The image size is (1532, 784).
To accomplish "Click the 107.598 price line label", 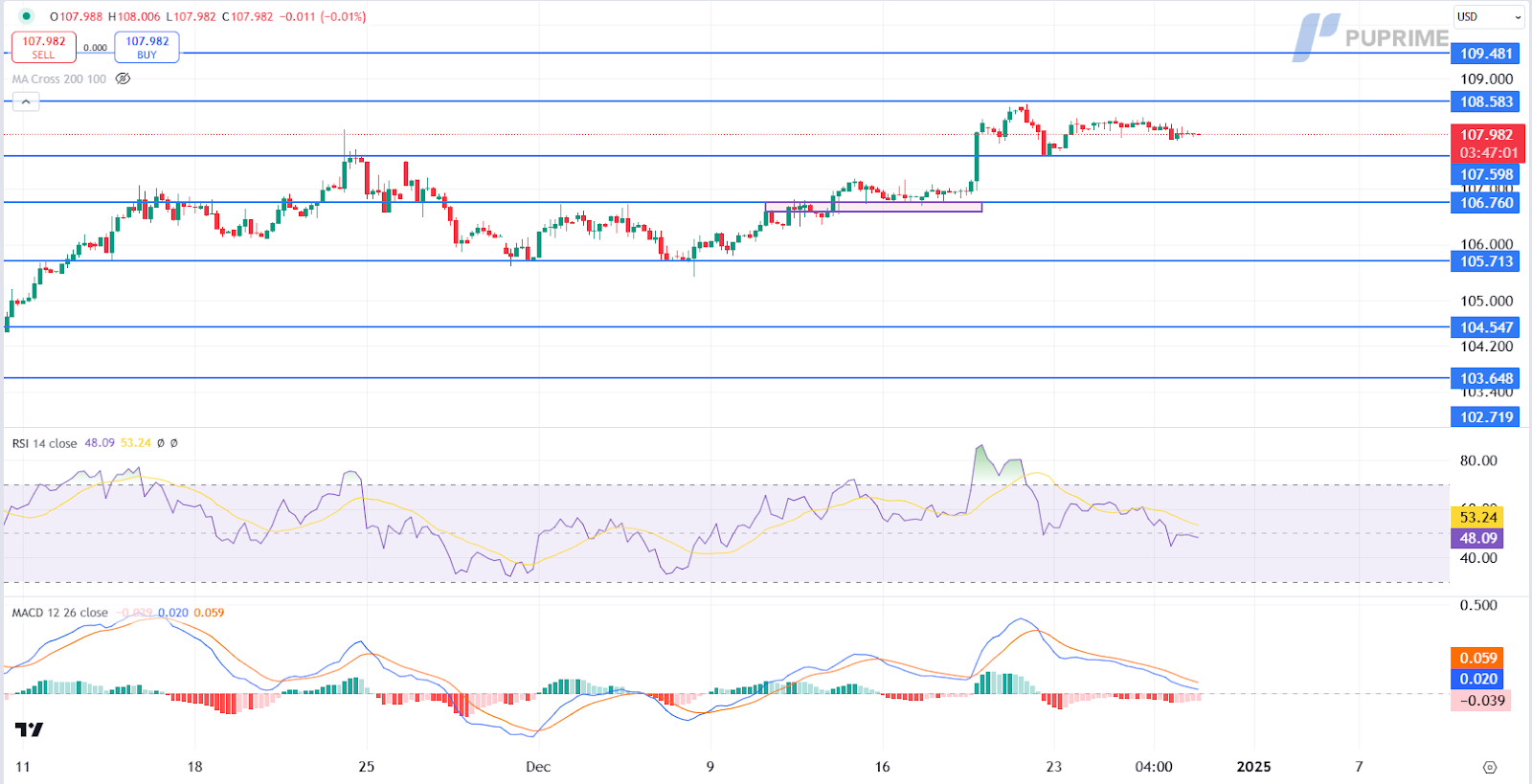I will pyautogui.click(x=1485, y=174).
